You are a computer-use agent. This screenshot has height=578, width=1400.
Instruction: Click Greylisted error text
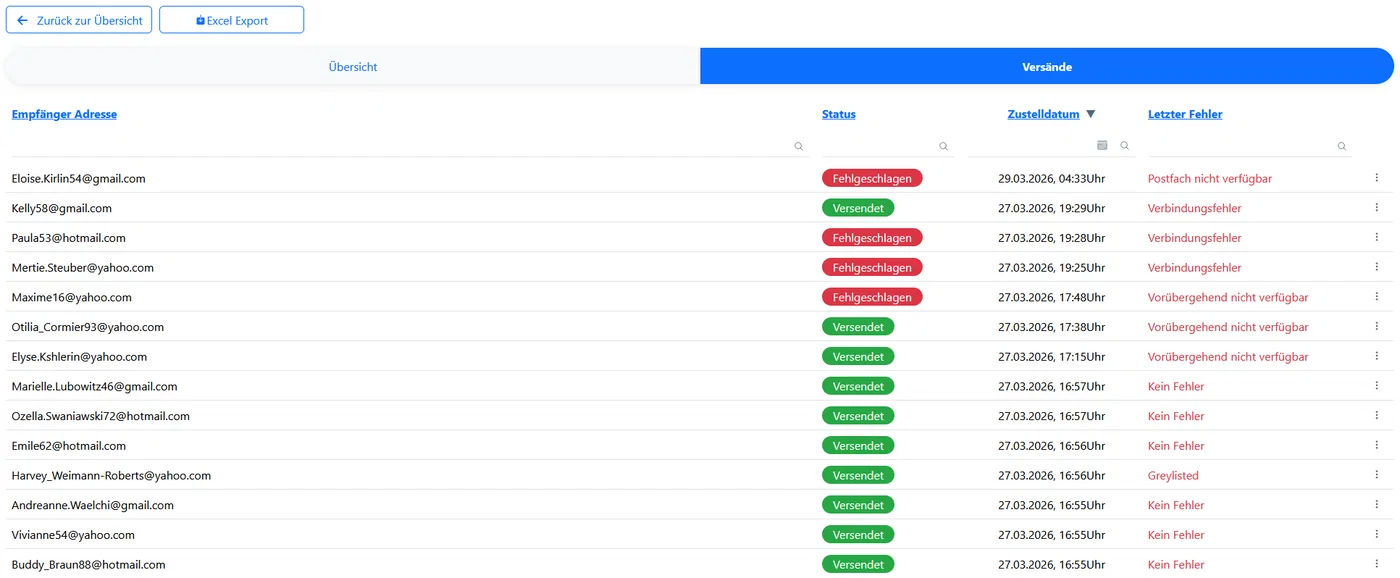(1173, 475)
